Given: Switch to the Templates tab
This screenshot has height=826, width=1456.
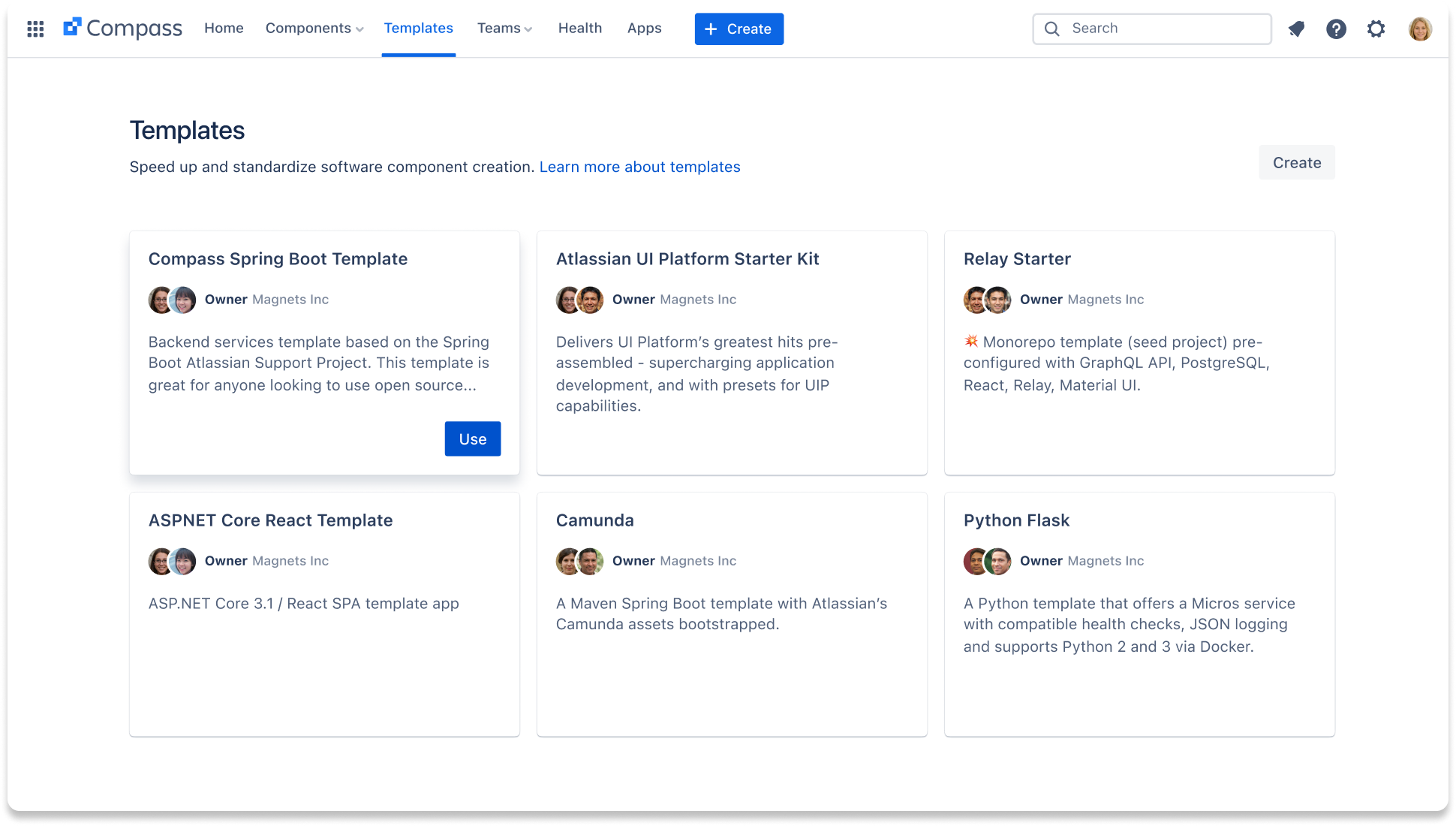Looking at the screenshot, I should coord(418,28).
